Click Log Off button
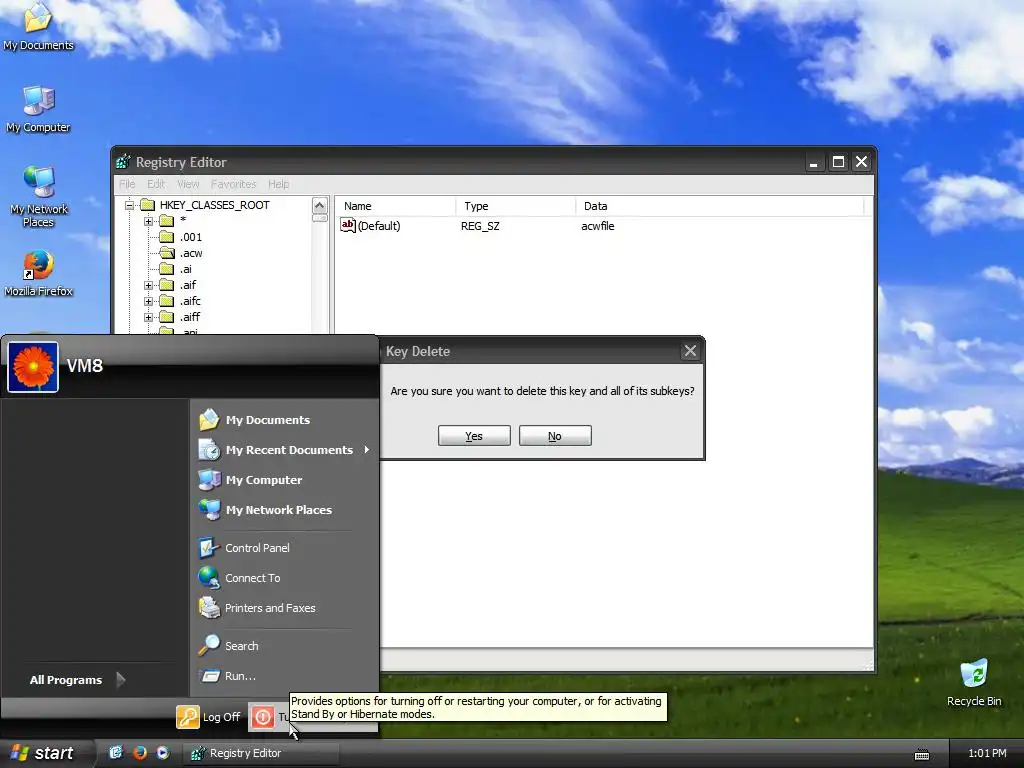Viewport: 1024px width, 768px height. click(x=208, y=717)
